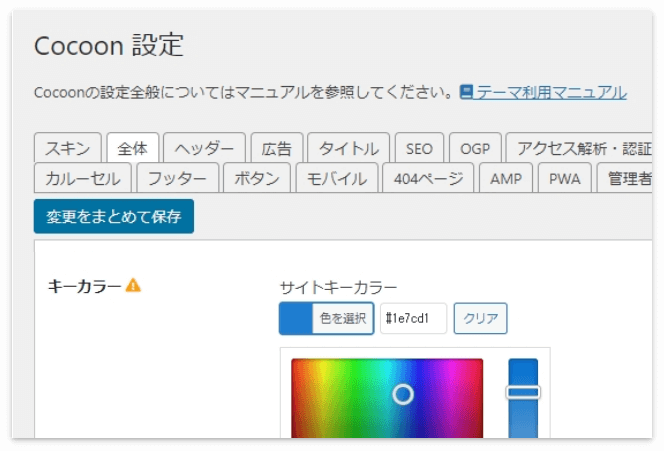Click the rainbow color palette area
Viewport: 664px width, 451px height.
tap(387, 398)
